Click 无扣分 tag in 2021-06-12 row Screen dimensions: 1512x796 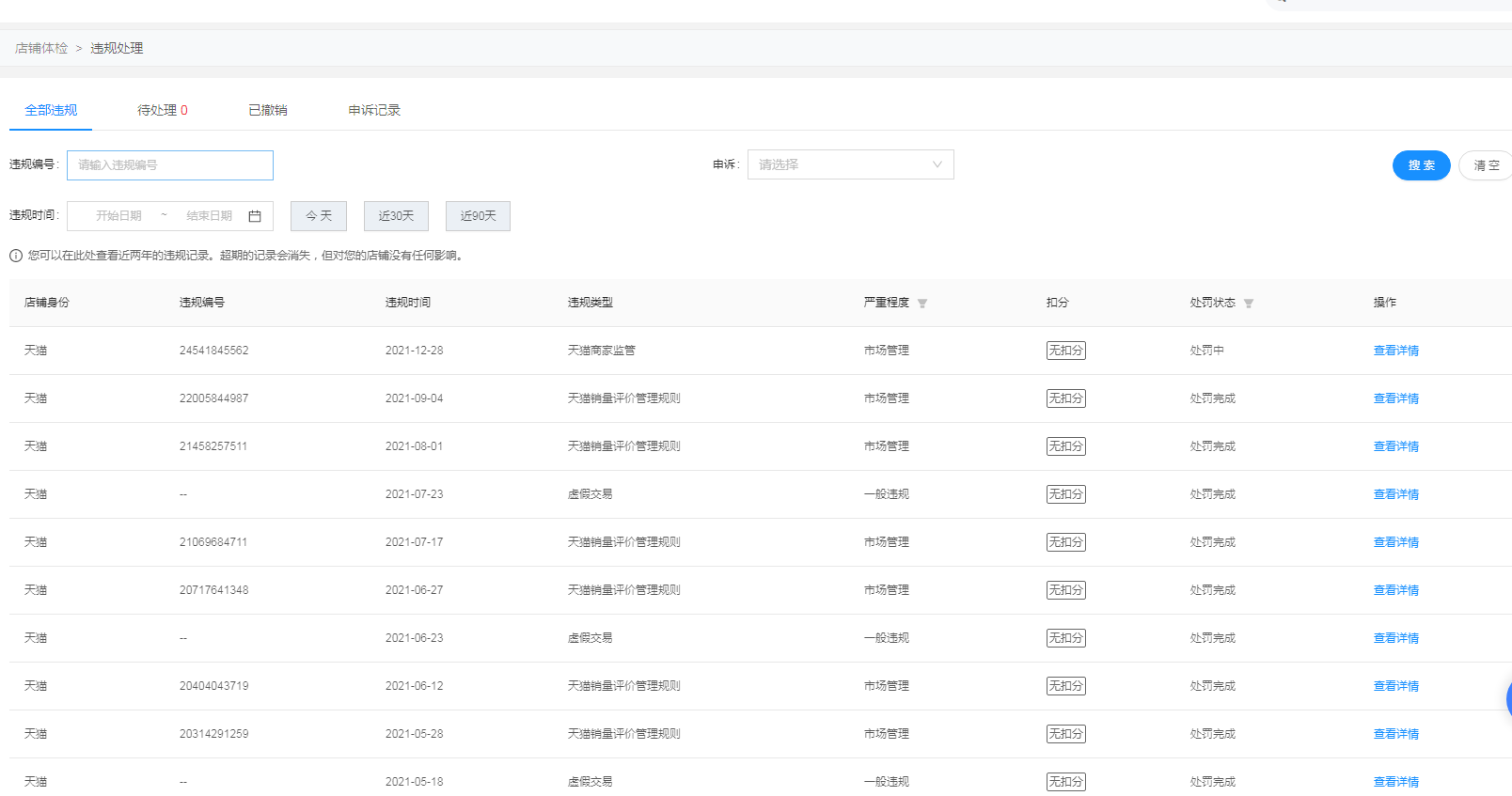(x=1066, y=686)
